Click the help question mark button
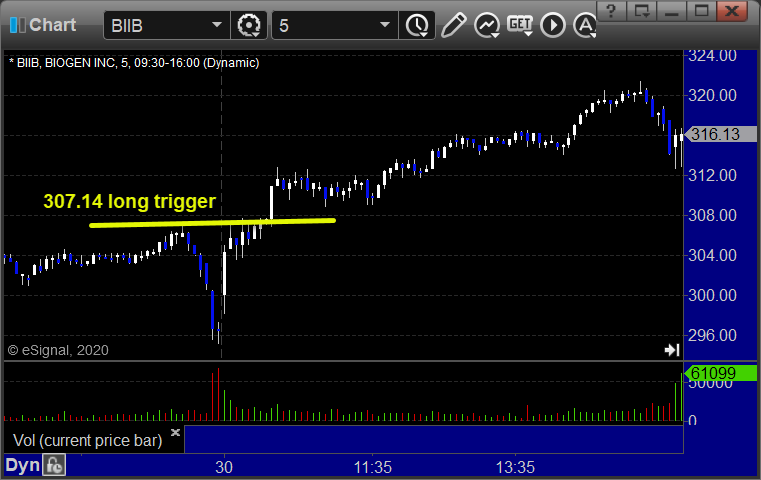 coord(612,11)
